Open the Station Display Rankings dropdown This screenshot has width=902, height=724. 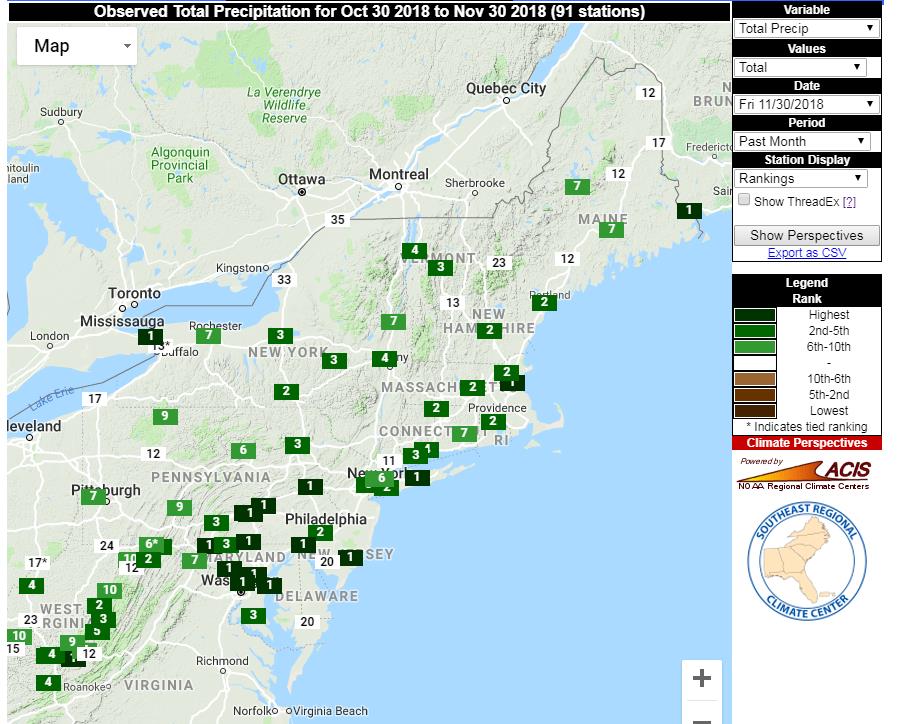pyautogui.click(x=800, y=178)
